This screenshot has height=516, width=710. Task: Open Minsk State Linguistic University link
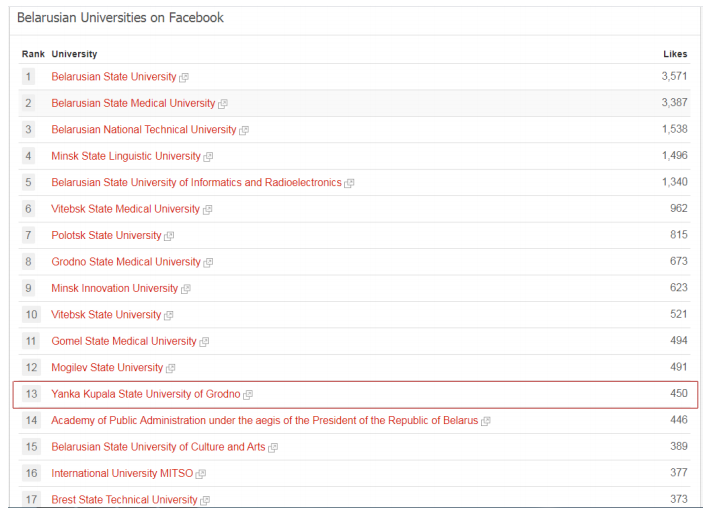pyautogui.click(x=126, y=156)
